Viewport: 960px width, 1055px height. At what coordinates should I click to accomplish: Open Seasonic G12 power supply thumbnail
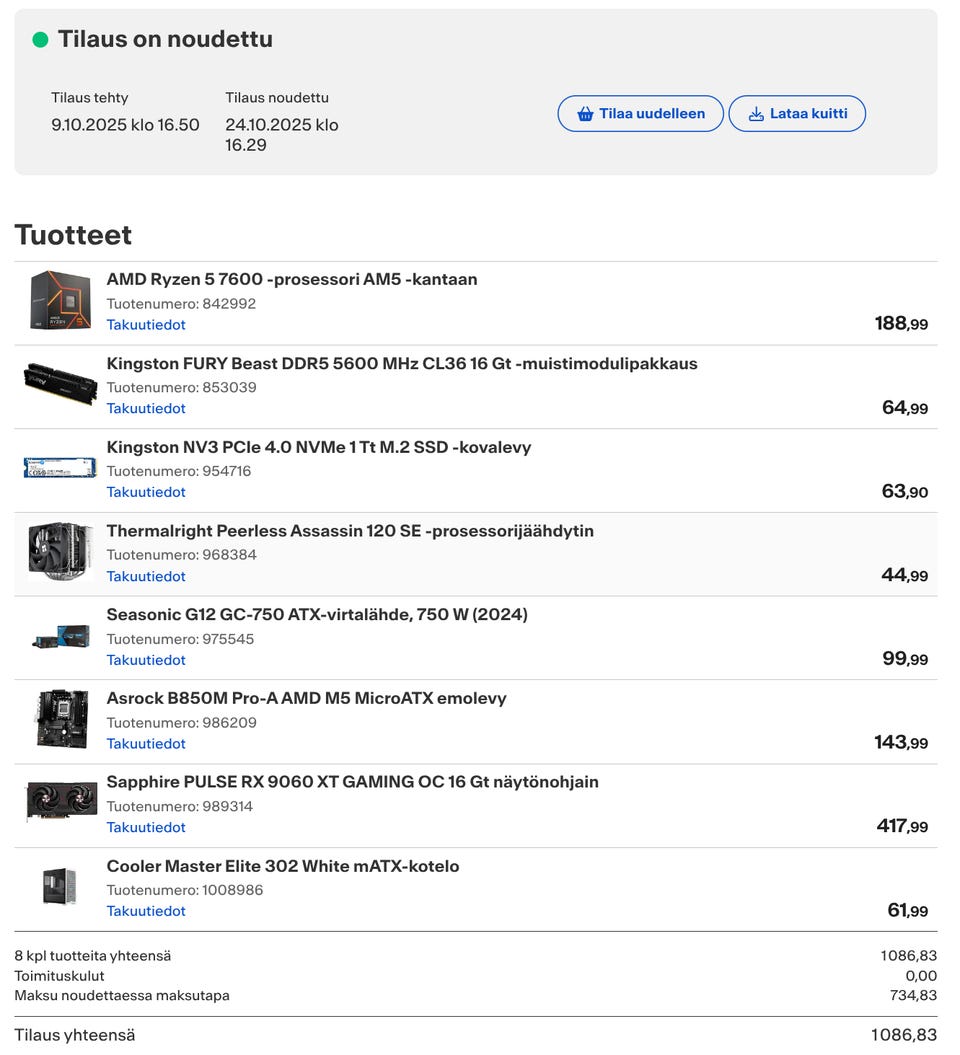[x=60, y=636]
